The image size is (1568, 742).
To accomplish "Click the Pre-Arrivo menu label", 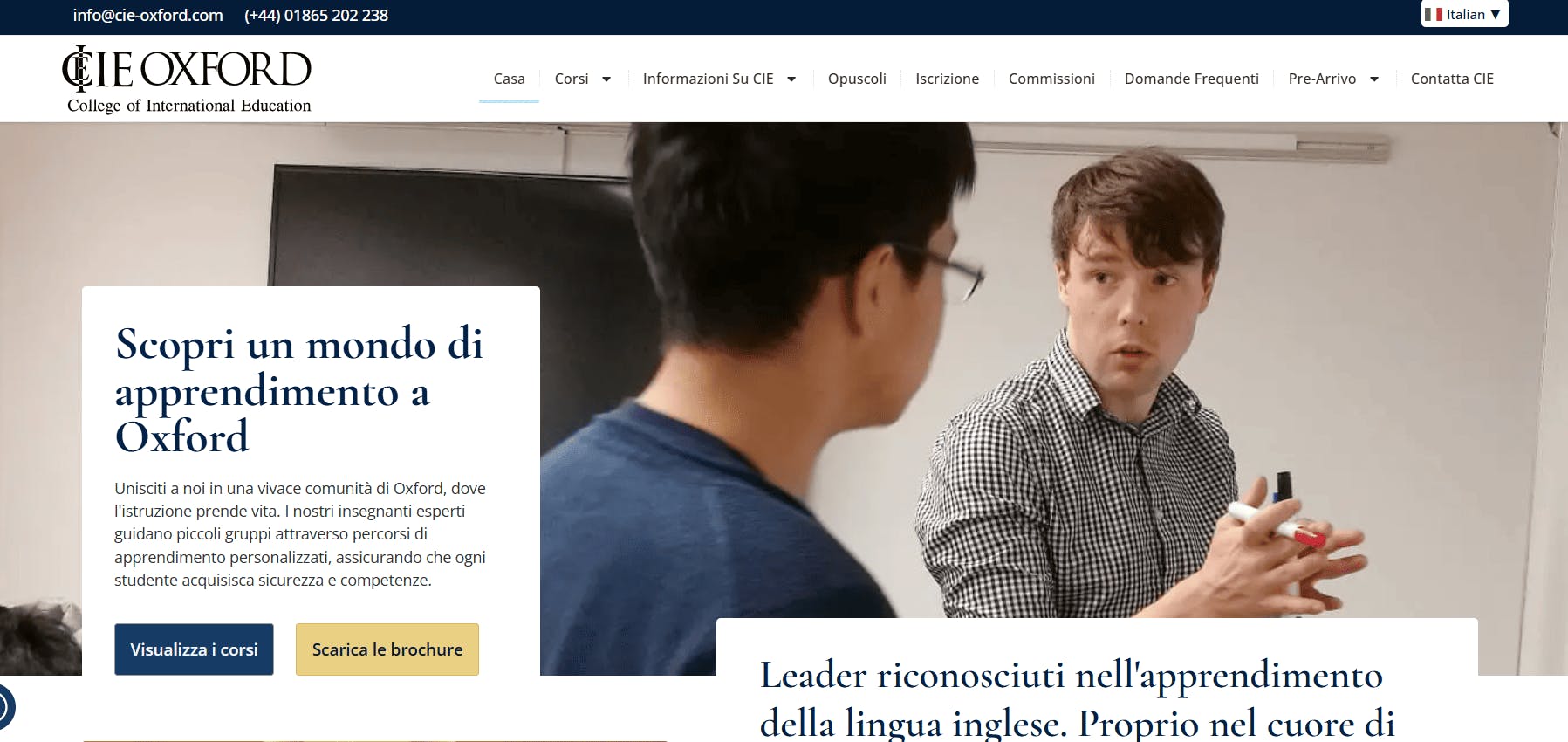I will (x=1322, y=79).
